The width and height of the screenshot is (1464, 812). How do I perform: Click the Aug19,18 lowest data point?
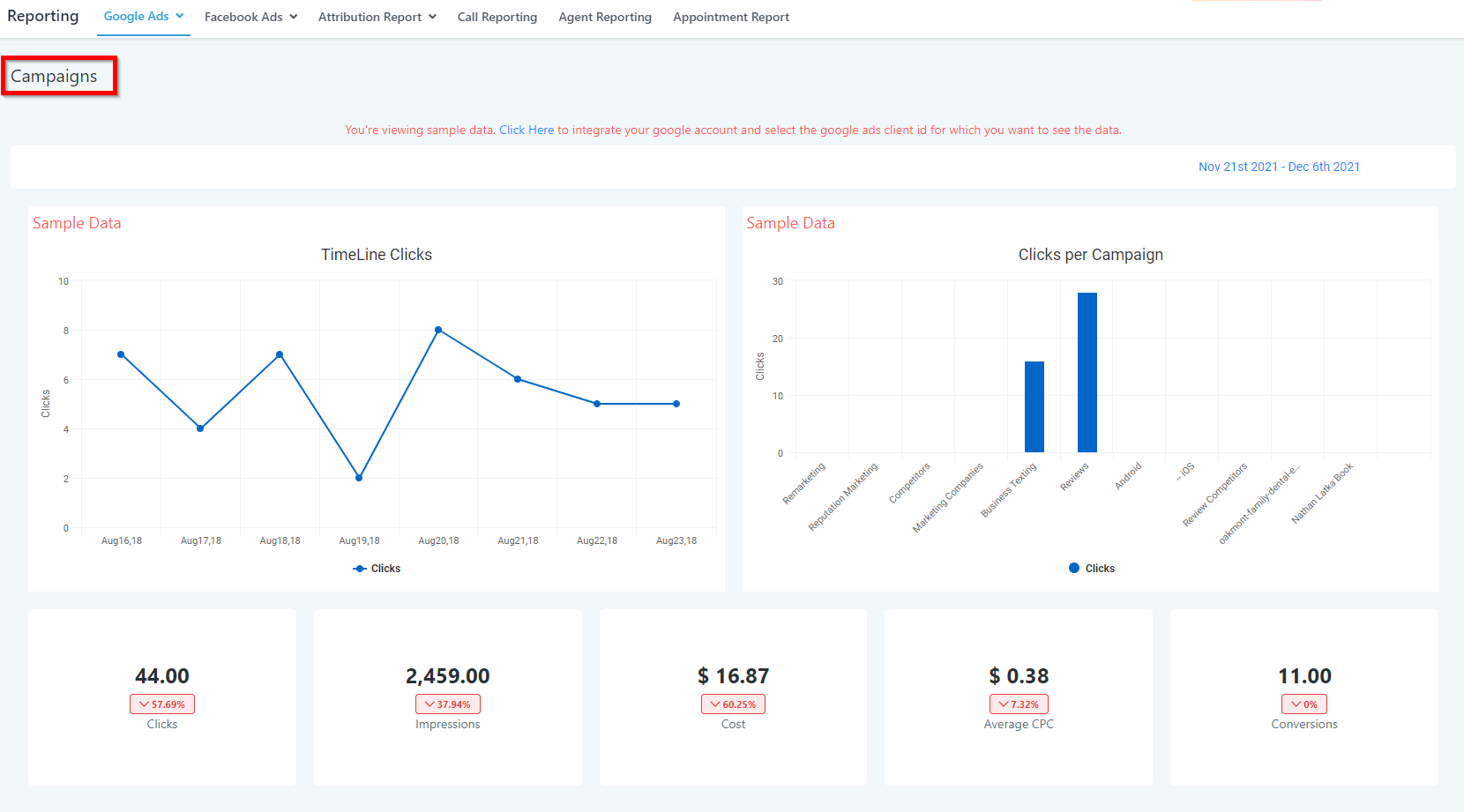[359, 478]
